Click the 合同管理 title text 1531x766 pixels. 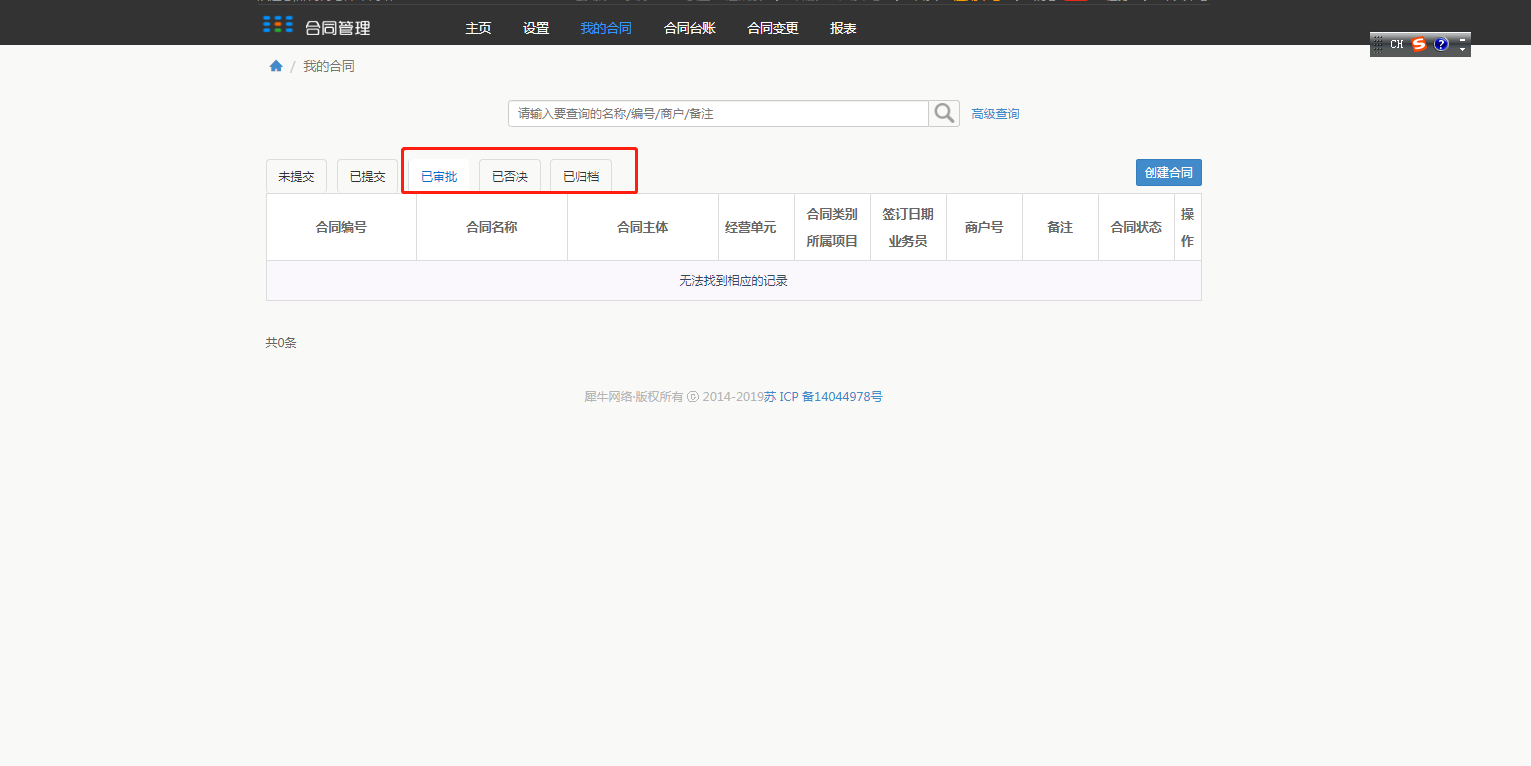pos(338,28)
